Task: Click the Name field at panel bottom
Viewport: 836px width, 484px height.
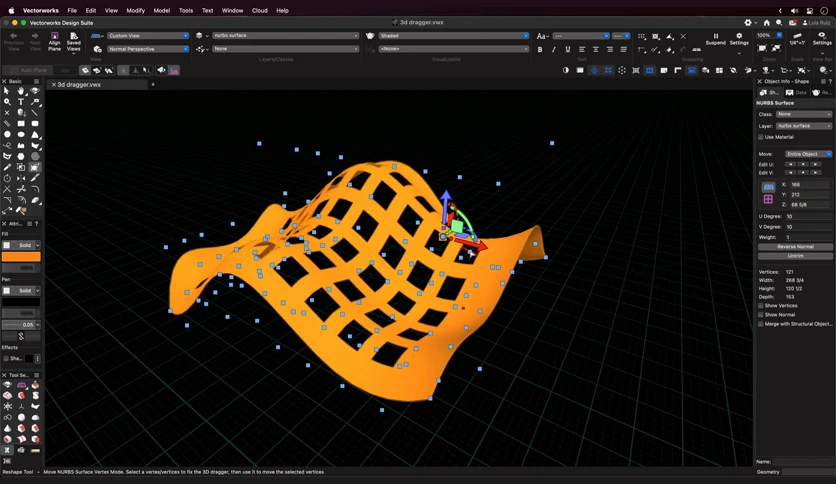Action: coord(802,462)
